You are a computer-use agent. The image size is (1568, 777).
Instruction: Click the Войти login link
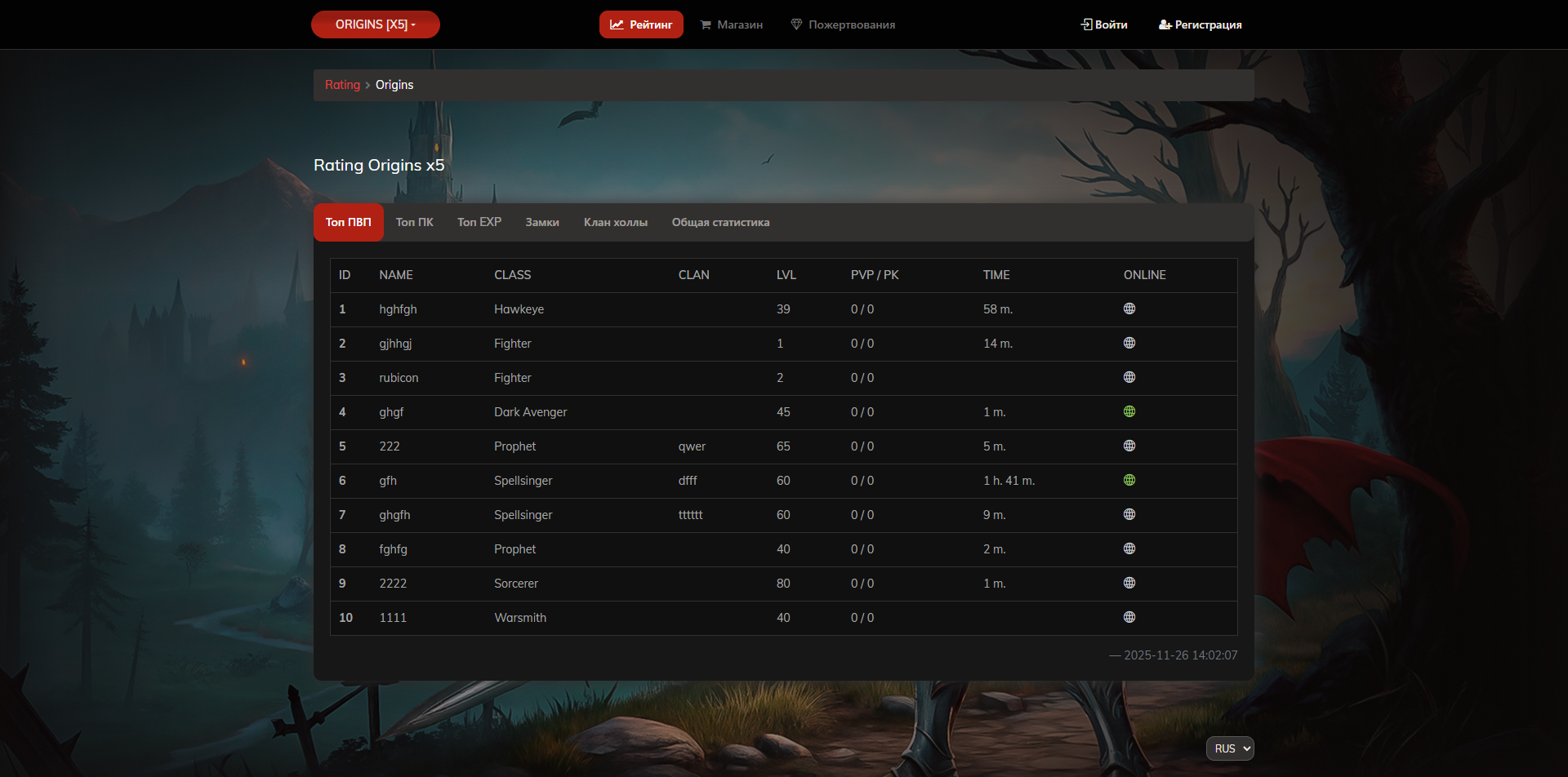[x=1104, y=25]
